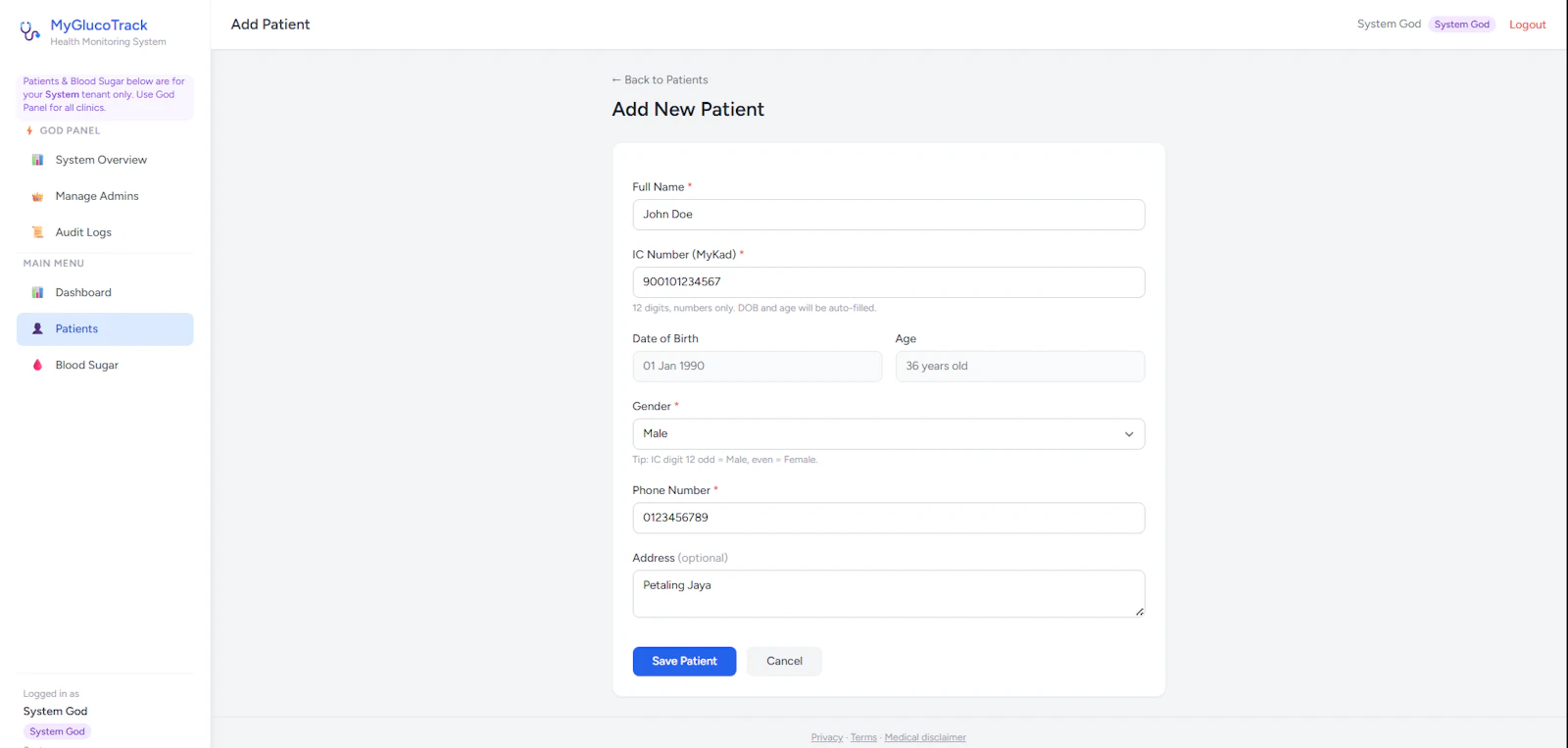Open Audit Logs menu item

coord(105,232)
